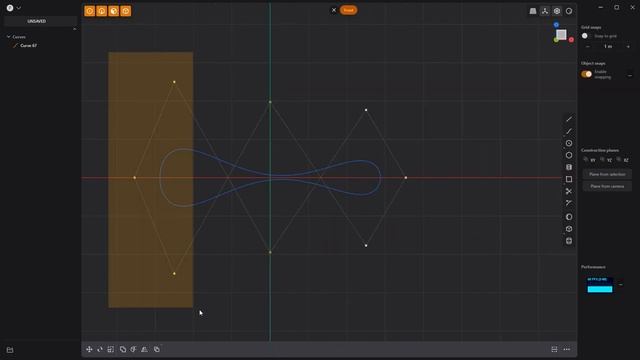Select the XY construction plane
Viewport: 640px width, 360px height.
tap(589, 160)
